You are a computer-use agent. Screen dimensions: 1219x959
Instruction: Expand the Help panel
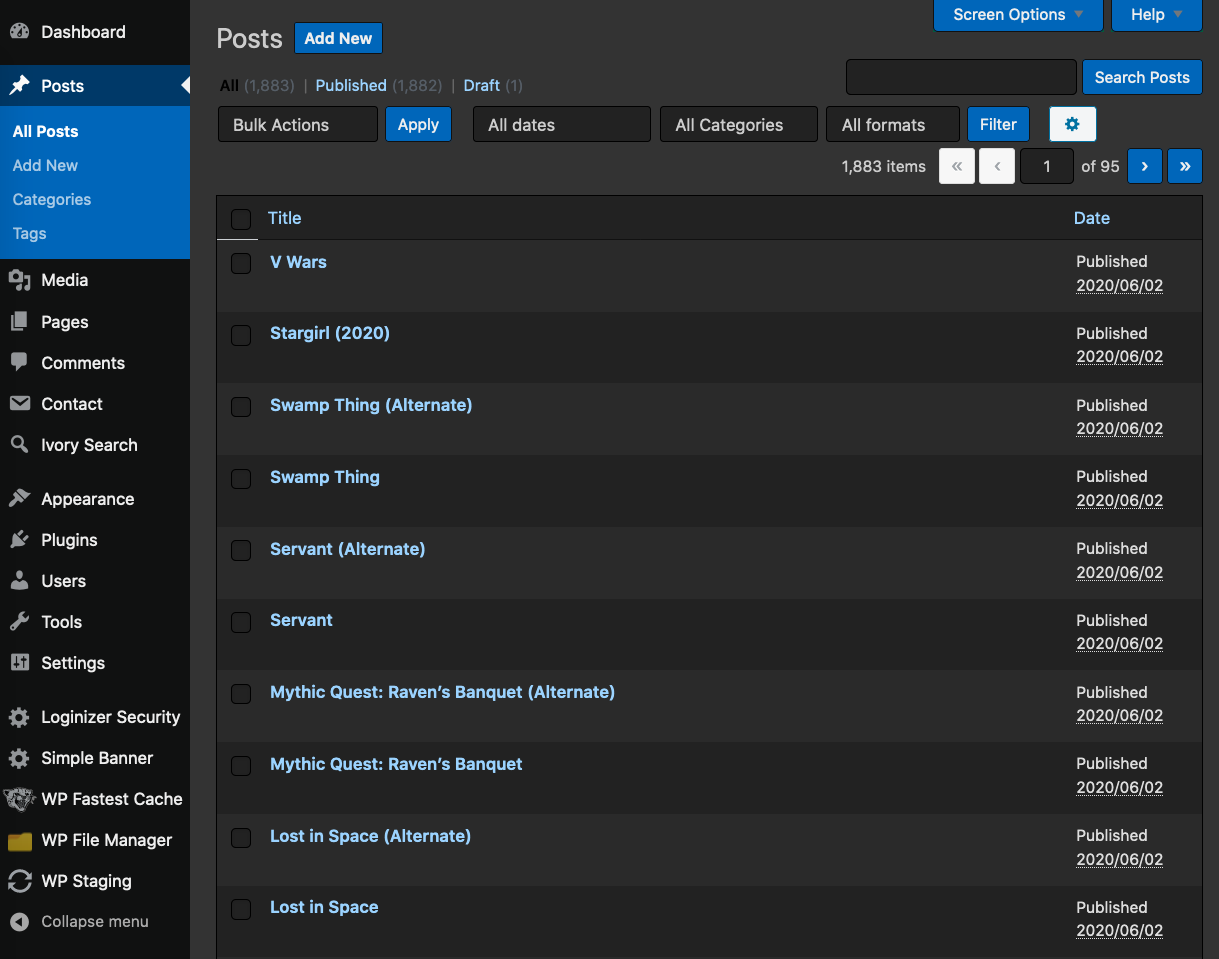(1156, 15)
